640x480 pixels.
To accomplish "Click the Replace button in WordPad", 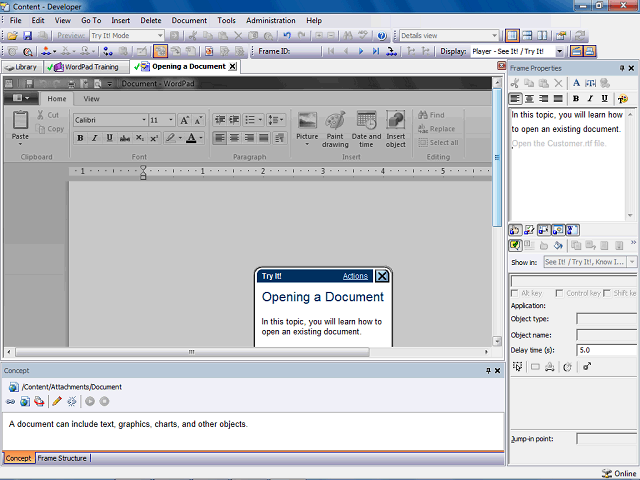I will [x=437, y=129].
